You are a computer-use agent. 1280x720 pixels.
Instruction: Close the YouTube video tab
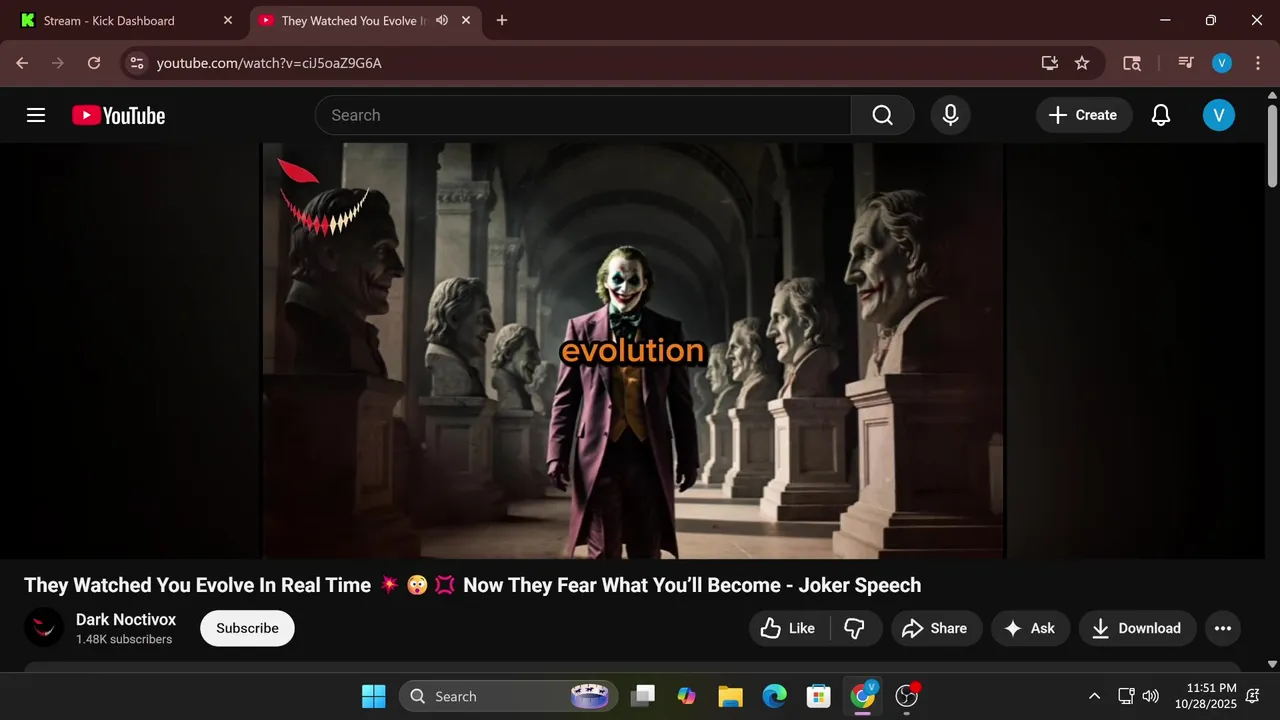(x=466, y=20)
